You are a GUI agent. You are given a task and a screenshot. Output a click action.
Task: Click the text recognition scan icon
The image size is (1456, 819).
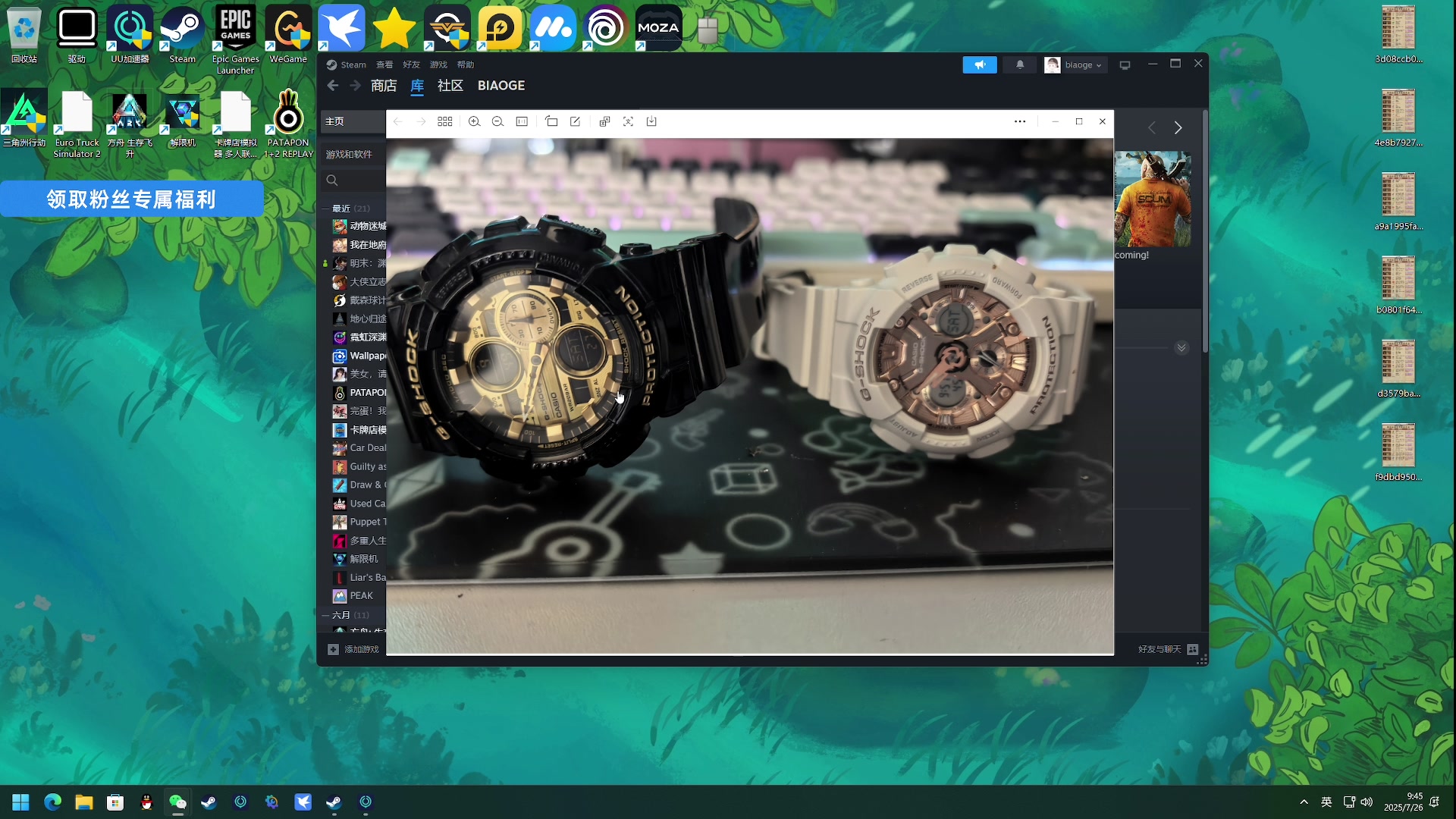pyautogui.click(x=628, y=121)
